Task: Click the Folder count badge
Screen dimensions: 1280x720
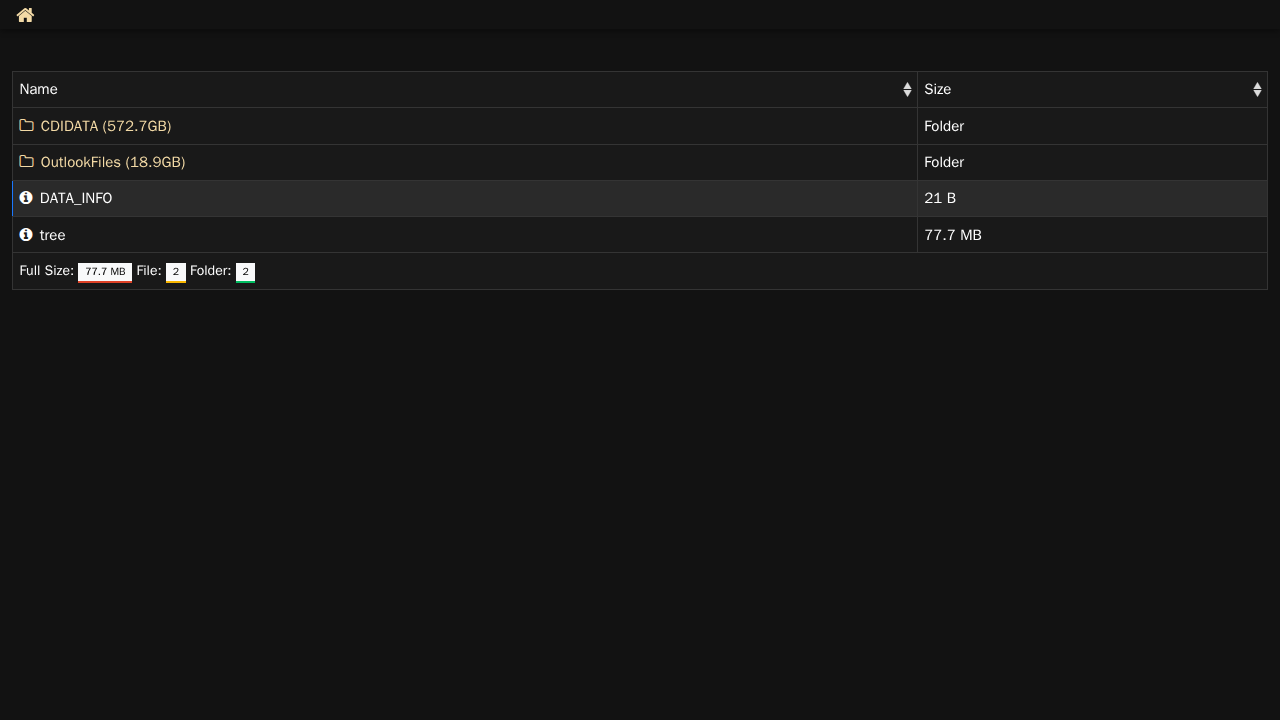Action: pyautogui.click(x=245, y=272)
